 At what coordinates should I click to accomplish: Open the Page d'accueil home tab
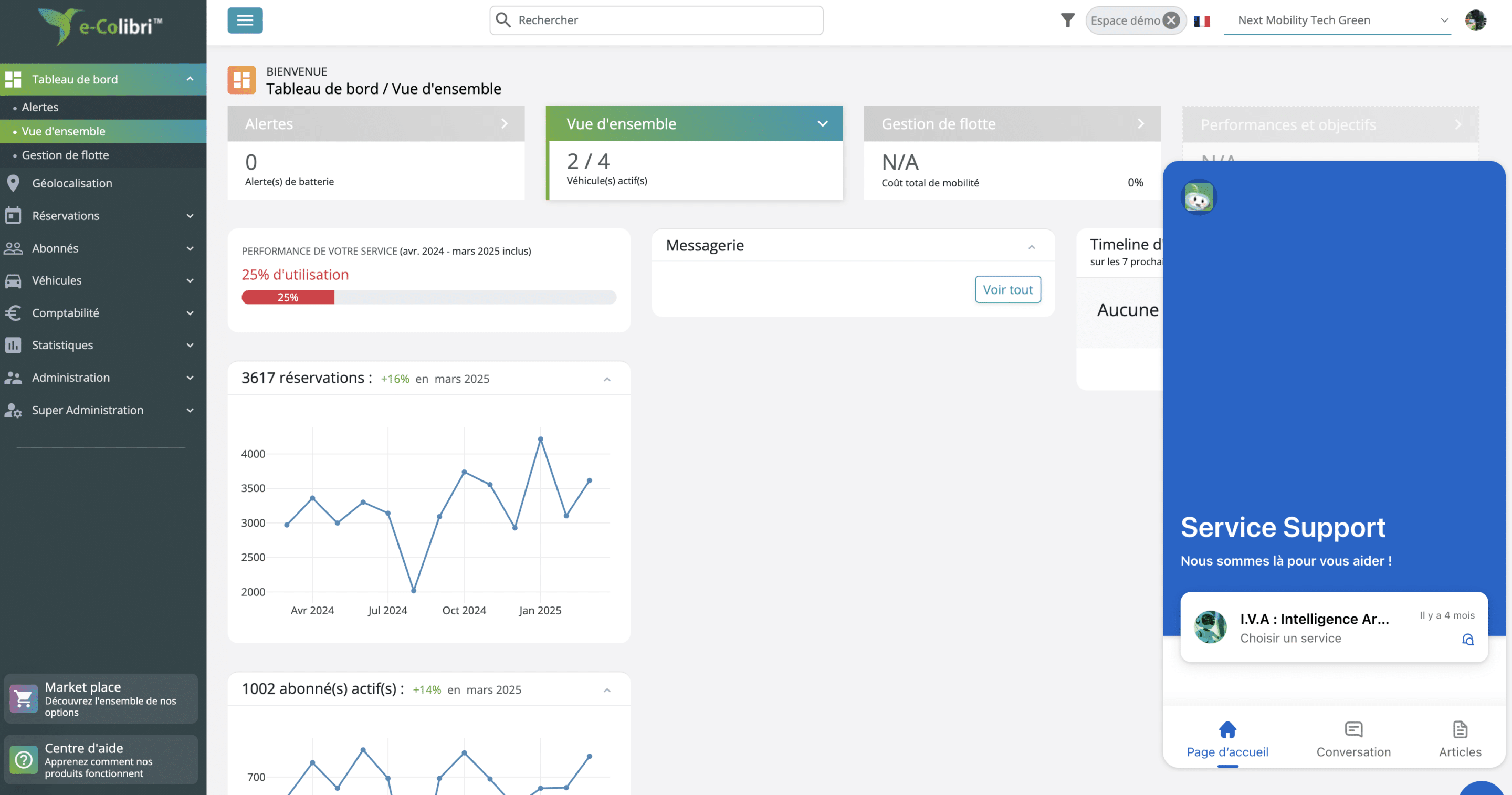tap(1227, 739)
